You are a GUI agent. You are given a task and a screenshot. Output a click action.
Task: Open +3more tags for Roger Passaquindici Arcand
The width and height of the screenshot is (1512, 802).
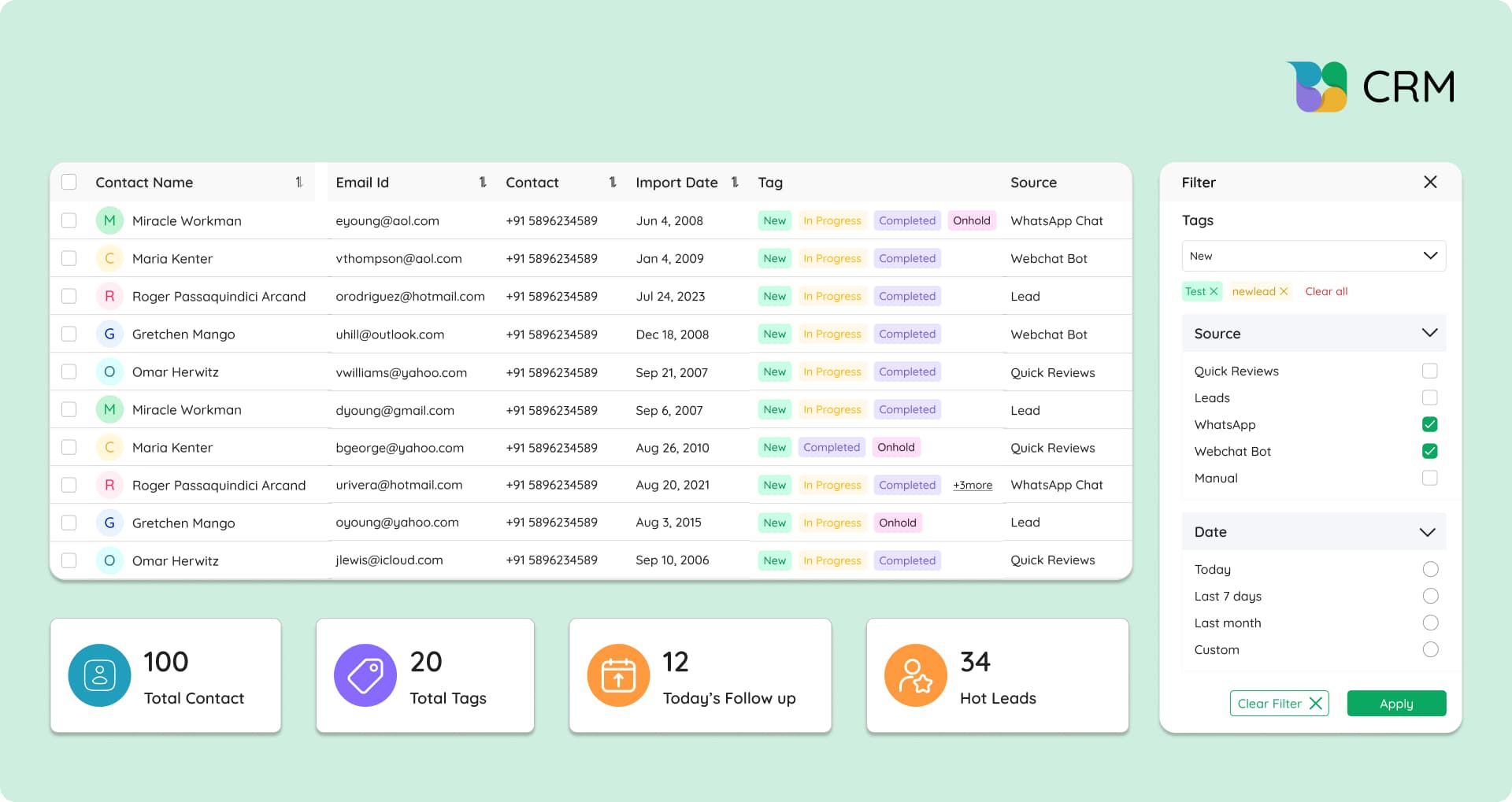972,485
